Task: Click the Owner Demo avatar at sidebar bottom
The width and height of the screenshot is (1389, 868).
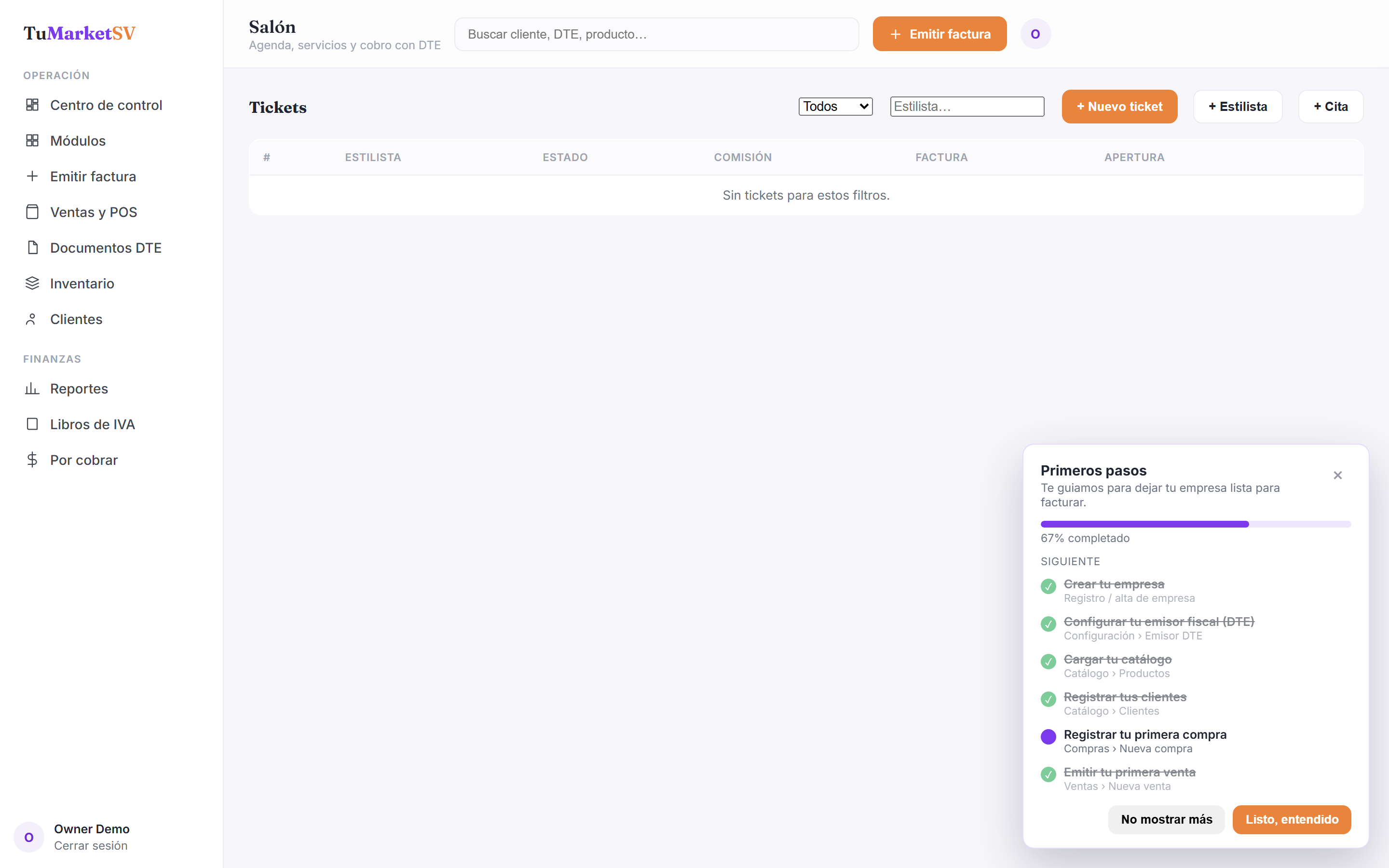Action: (29, 837)
